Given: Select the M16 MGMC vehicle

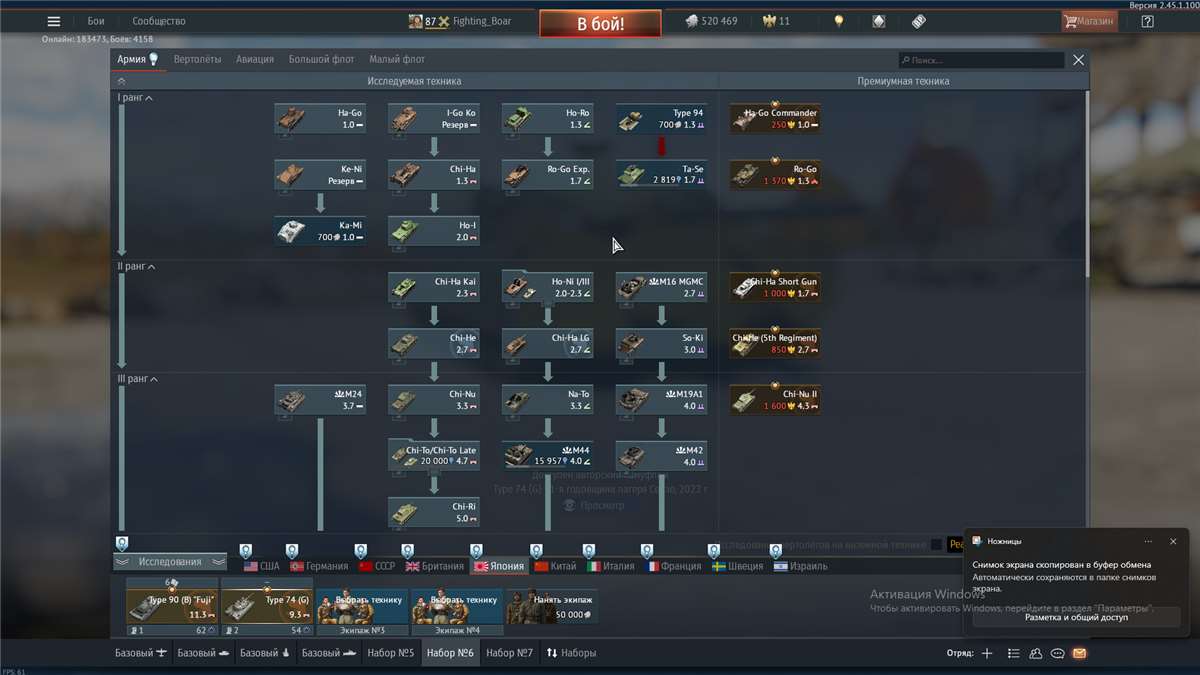Looking at the screenshot, I should coord(662,287).
